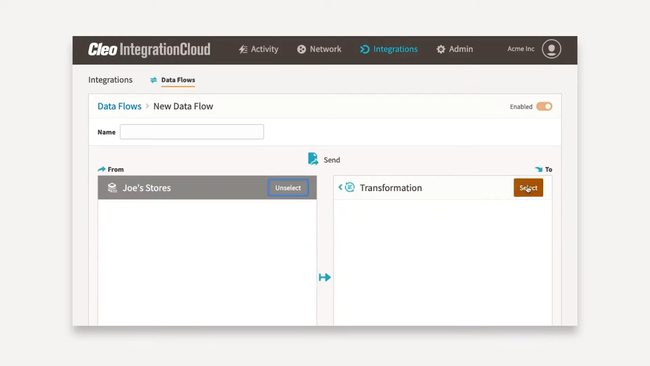Select Transformation as destination
The width and height of the screenshot is (650, 366).
tap(528, 188)
